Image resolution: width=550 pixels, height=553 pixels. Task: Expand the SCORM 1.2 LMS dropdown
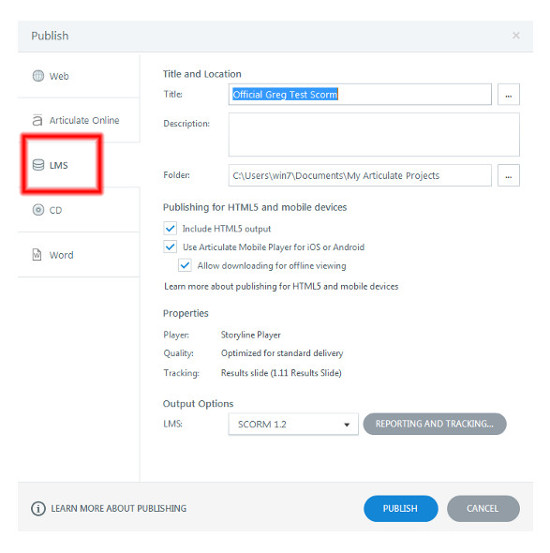click(293, 424)
